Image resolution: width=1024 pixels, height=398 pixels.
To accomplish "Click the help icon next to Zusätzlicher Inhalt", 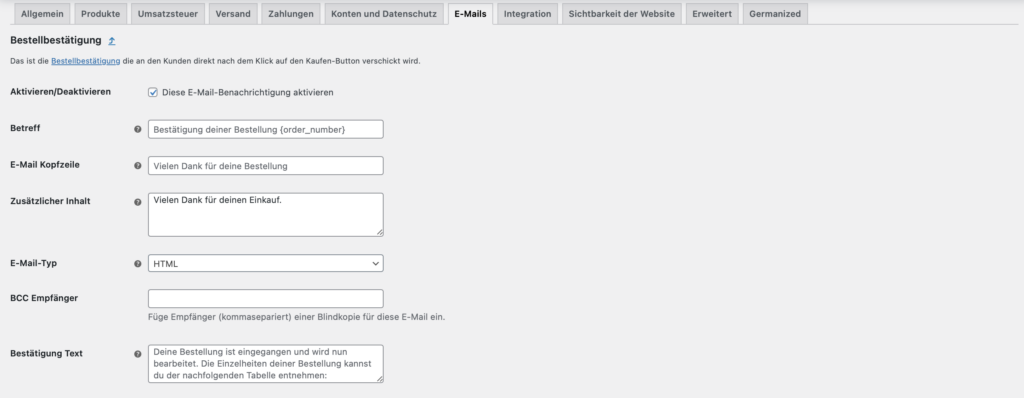I will point(138,203).
